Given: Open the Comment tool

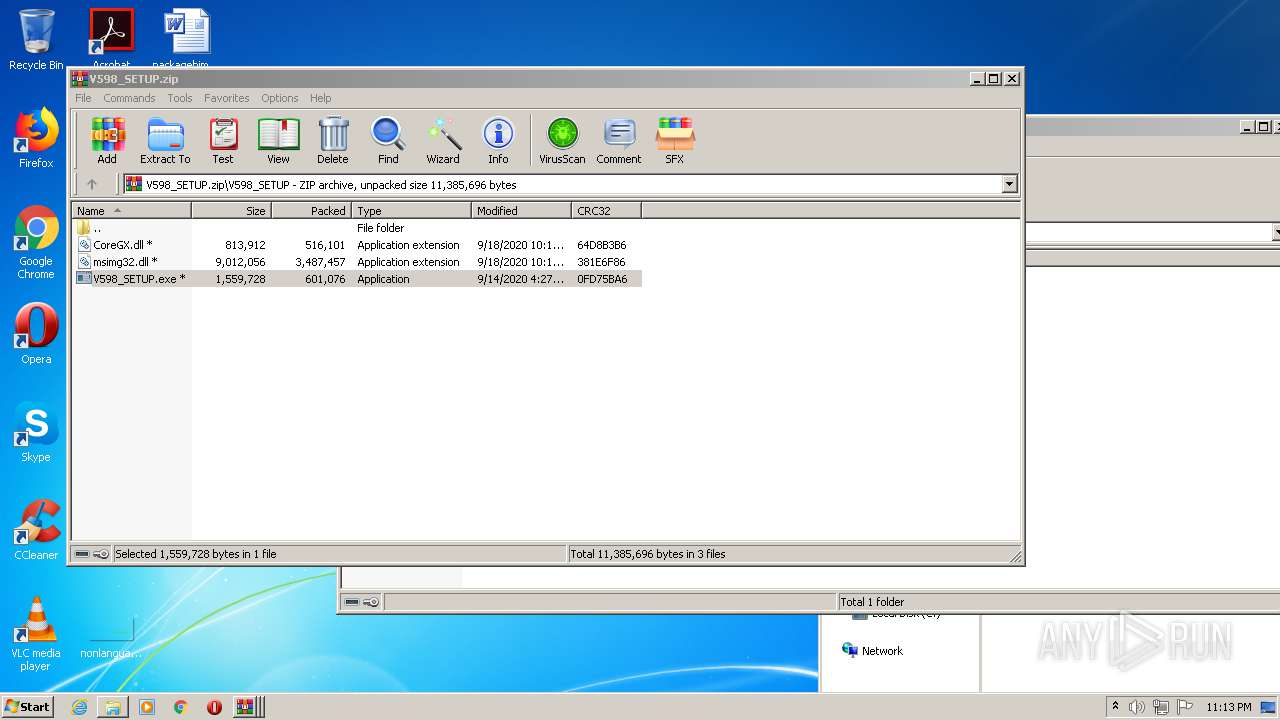Looking at the screenshot, I should 619,140.
